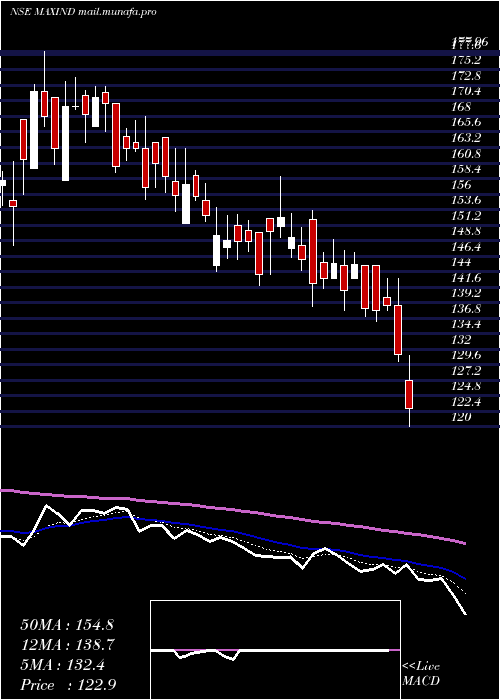The height and width of the screenshot is (700, 500).
Task: Click the 146.4 price axis label
Action: click(x=465, y=247)
